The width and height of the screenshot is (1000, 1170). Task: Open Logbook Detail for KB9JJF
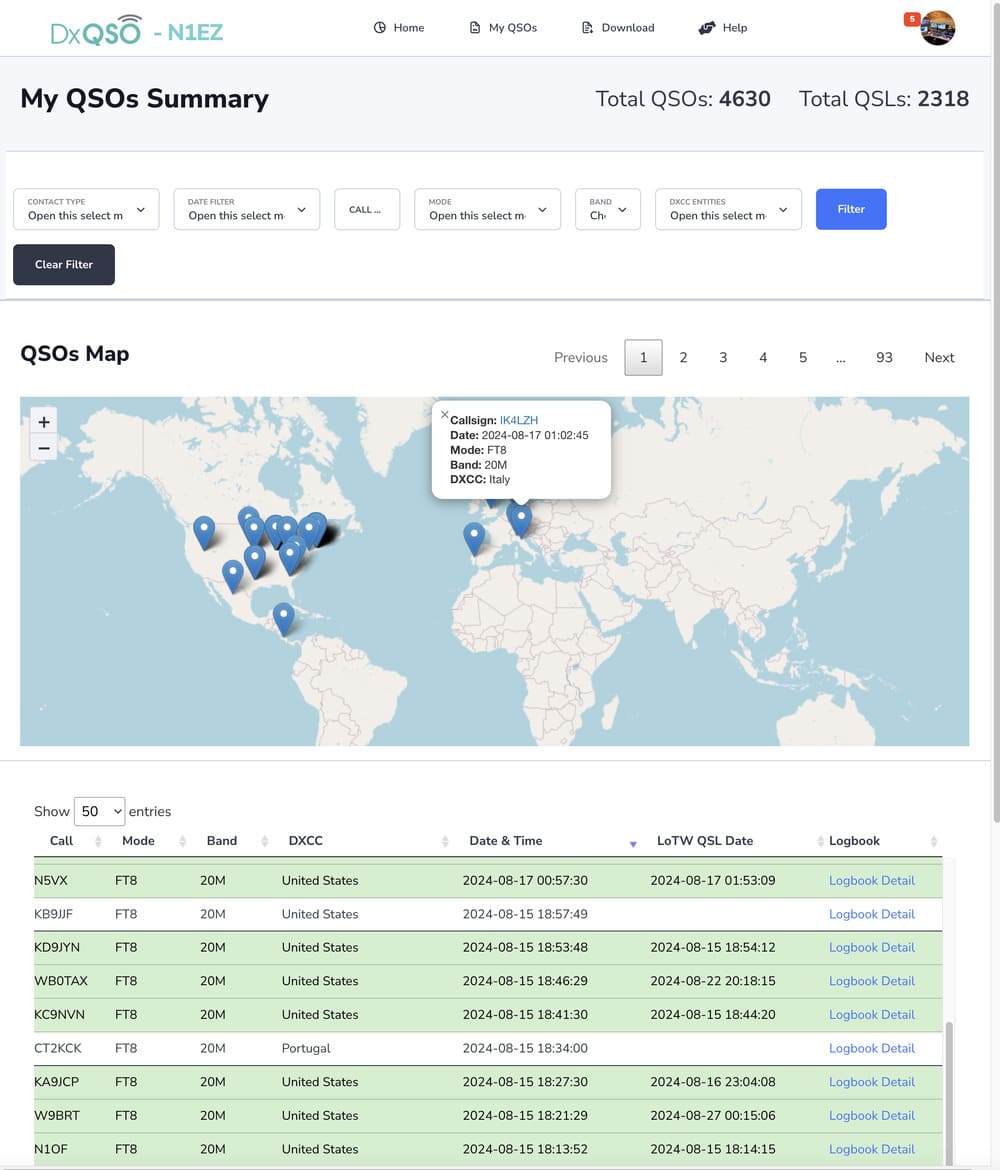click(872, 914)
